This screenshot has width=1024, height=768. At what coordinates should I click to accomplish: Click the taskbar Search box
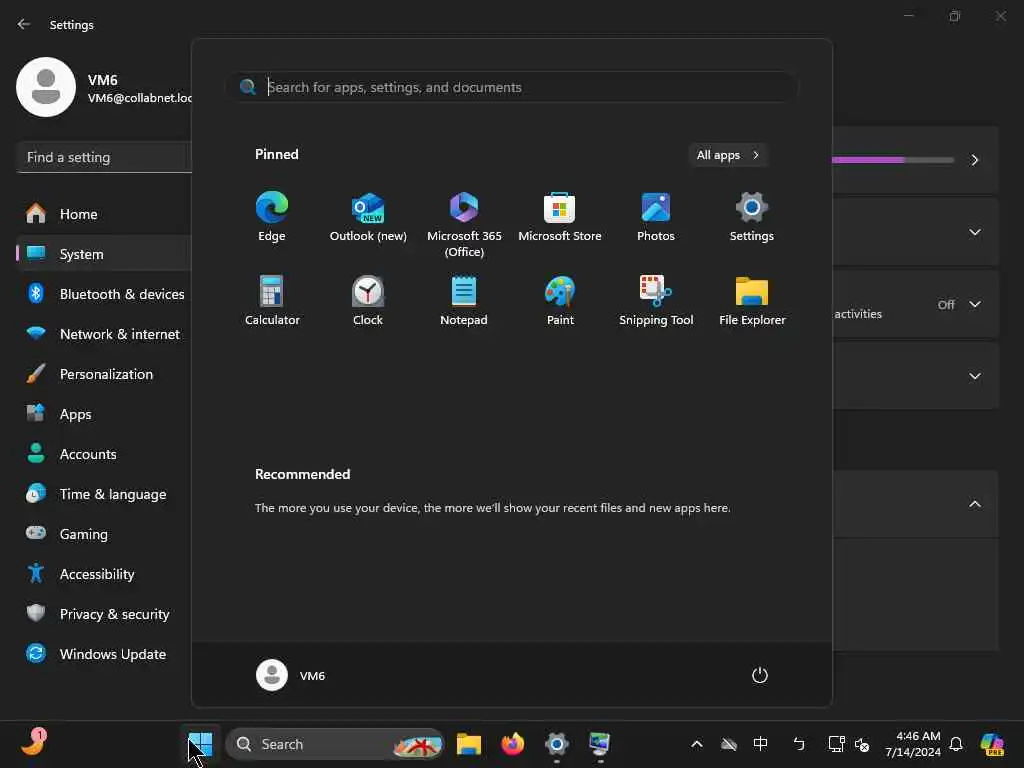[x=334, y=744]
